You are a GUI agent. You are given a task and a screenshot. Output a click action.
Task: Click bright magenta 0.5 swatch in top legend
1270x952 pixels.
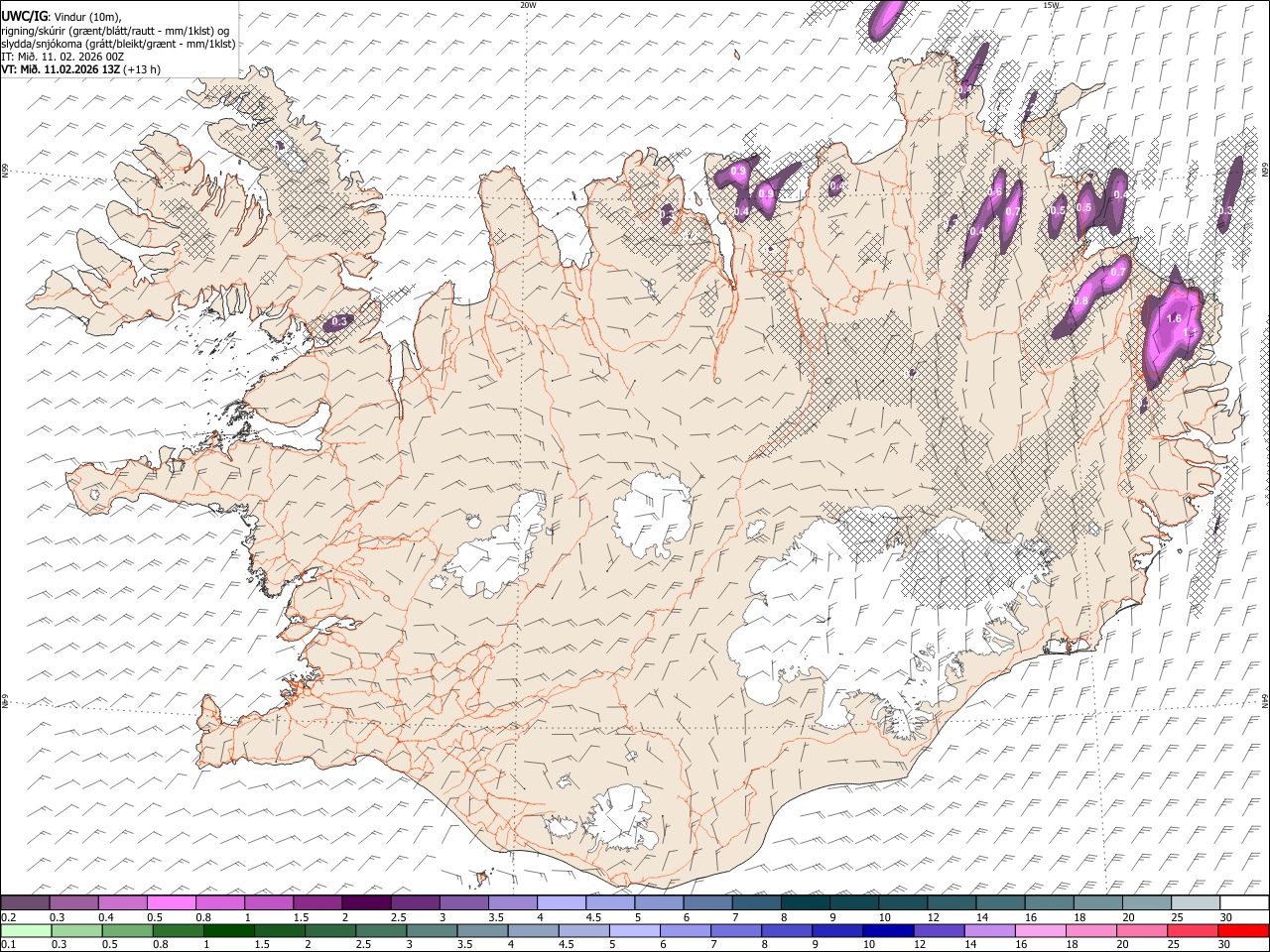pos(172,902)
